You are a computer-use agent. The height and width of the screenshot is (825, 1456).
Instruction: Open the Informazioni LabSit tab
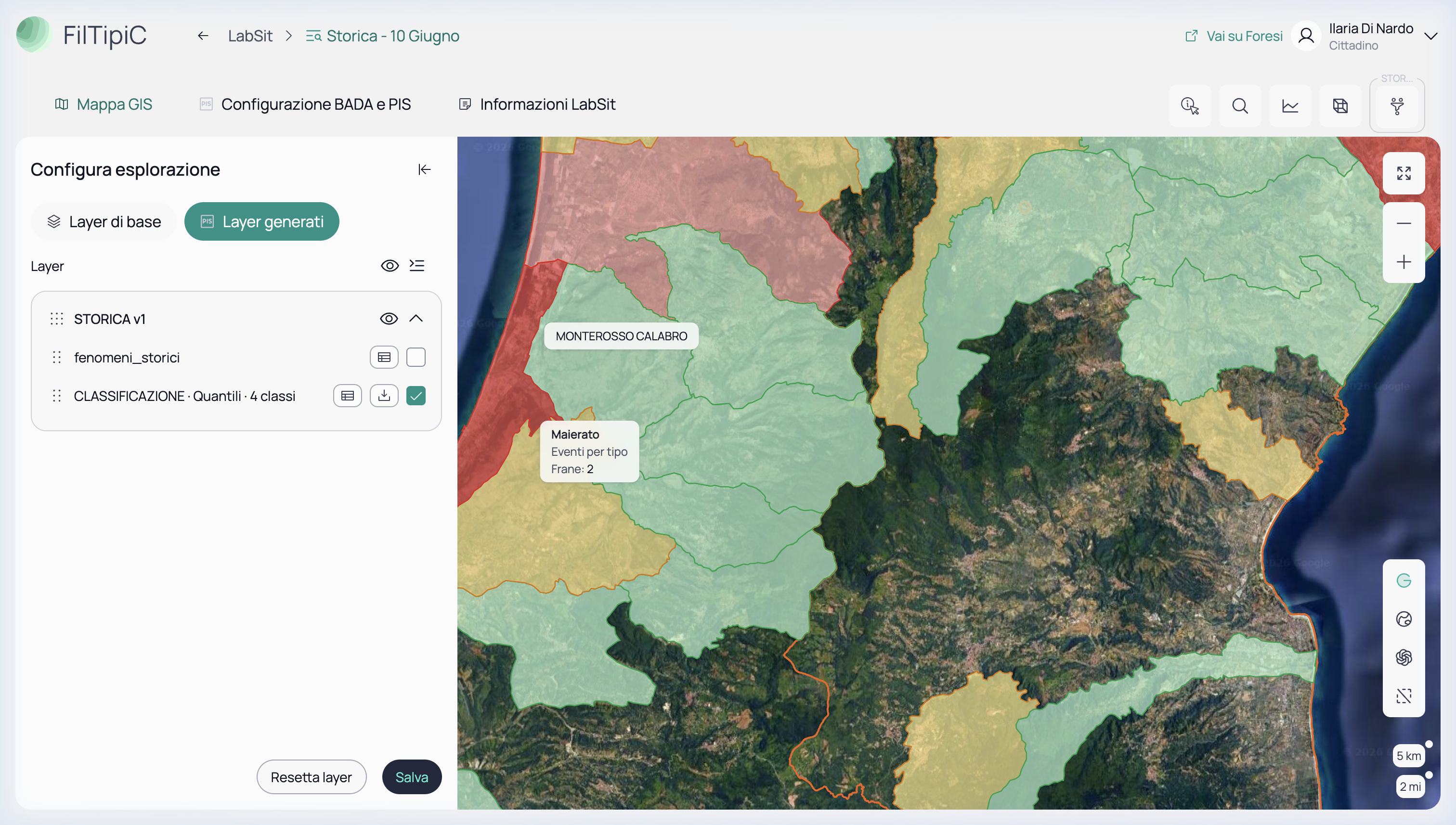tap(537, 104)
